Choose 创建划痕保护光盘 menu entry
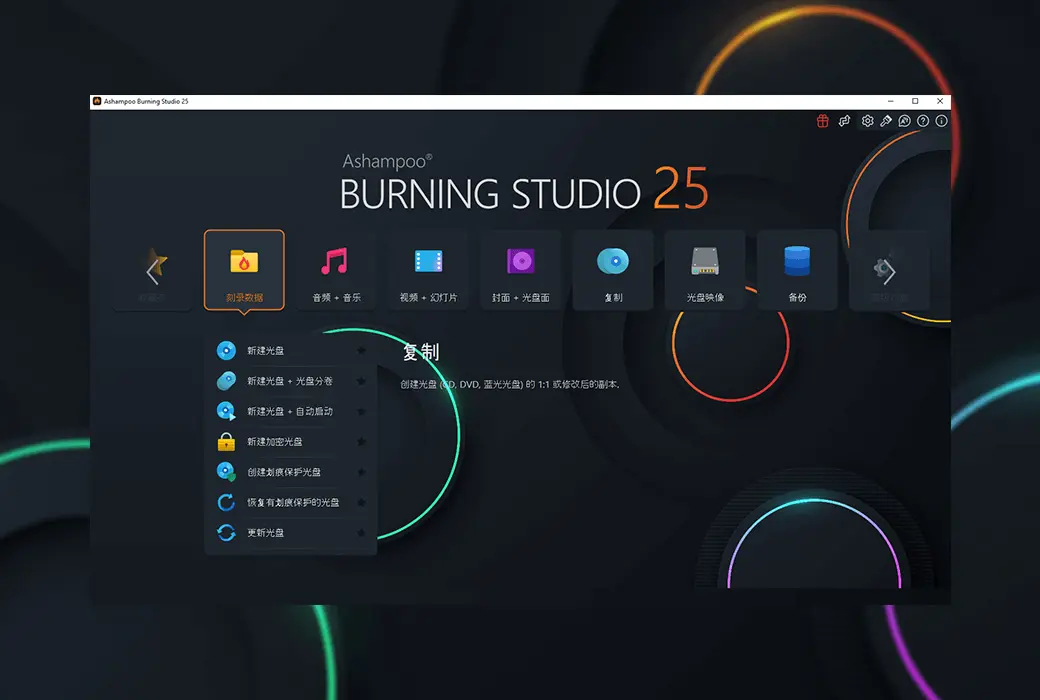Viewport: 1040px width, 700px height. click(x=291, y=472)
